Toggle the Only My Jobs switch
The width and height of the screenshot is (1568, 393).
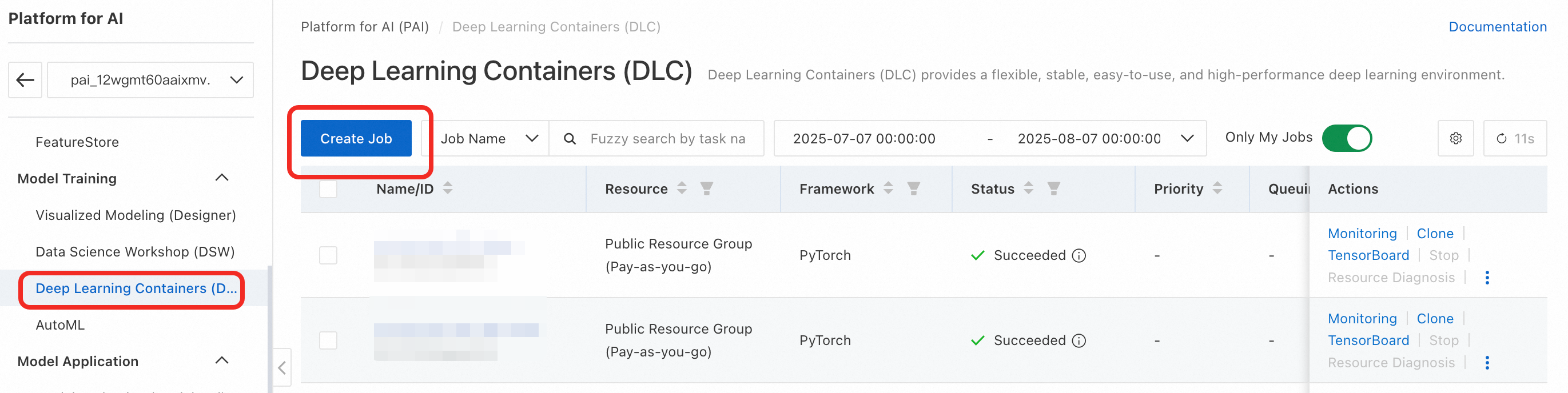1347,138
